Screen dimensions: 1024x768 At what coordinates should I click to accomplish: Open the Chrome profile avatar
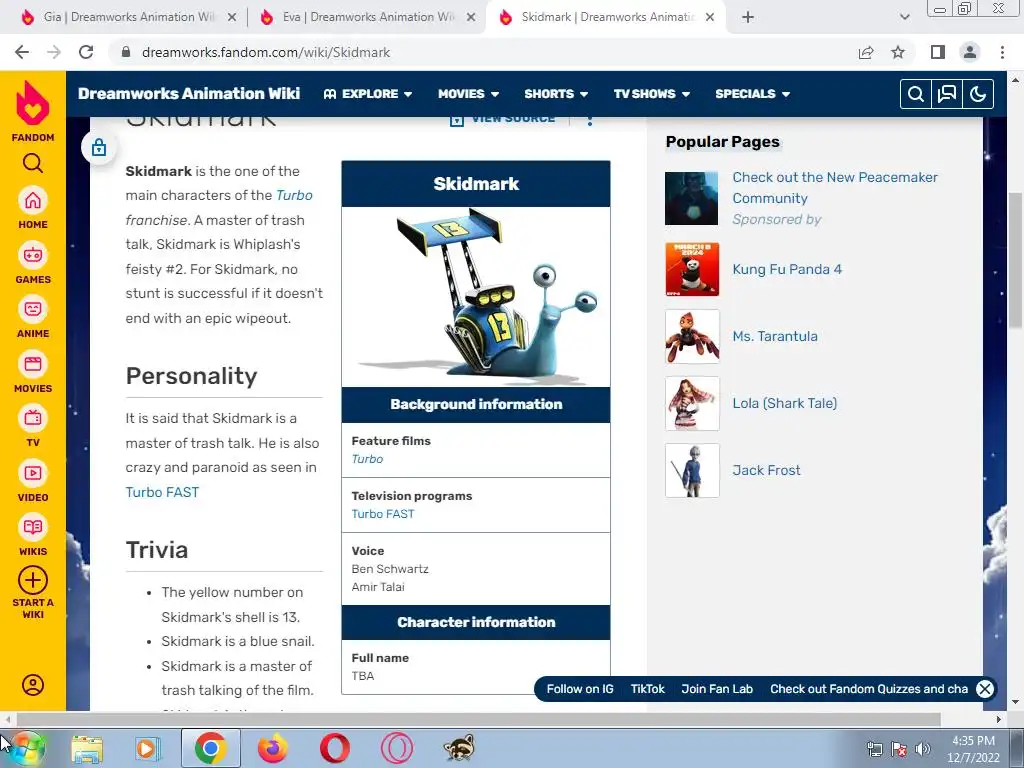970,52
